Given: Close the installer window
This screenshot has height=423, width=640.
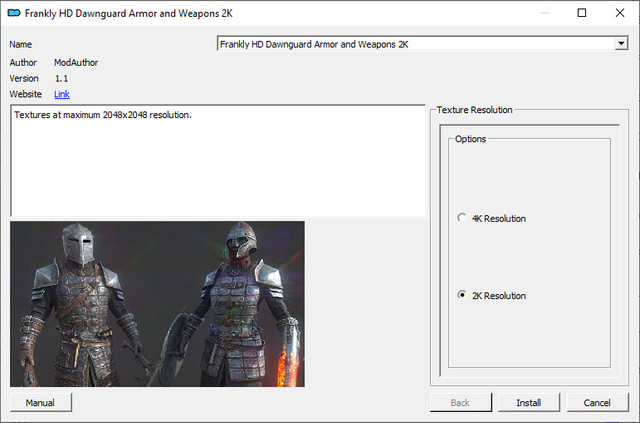Looking at the screenshot, I should point(620,13).
